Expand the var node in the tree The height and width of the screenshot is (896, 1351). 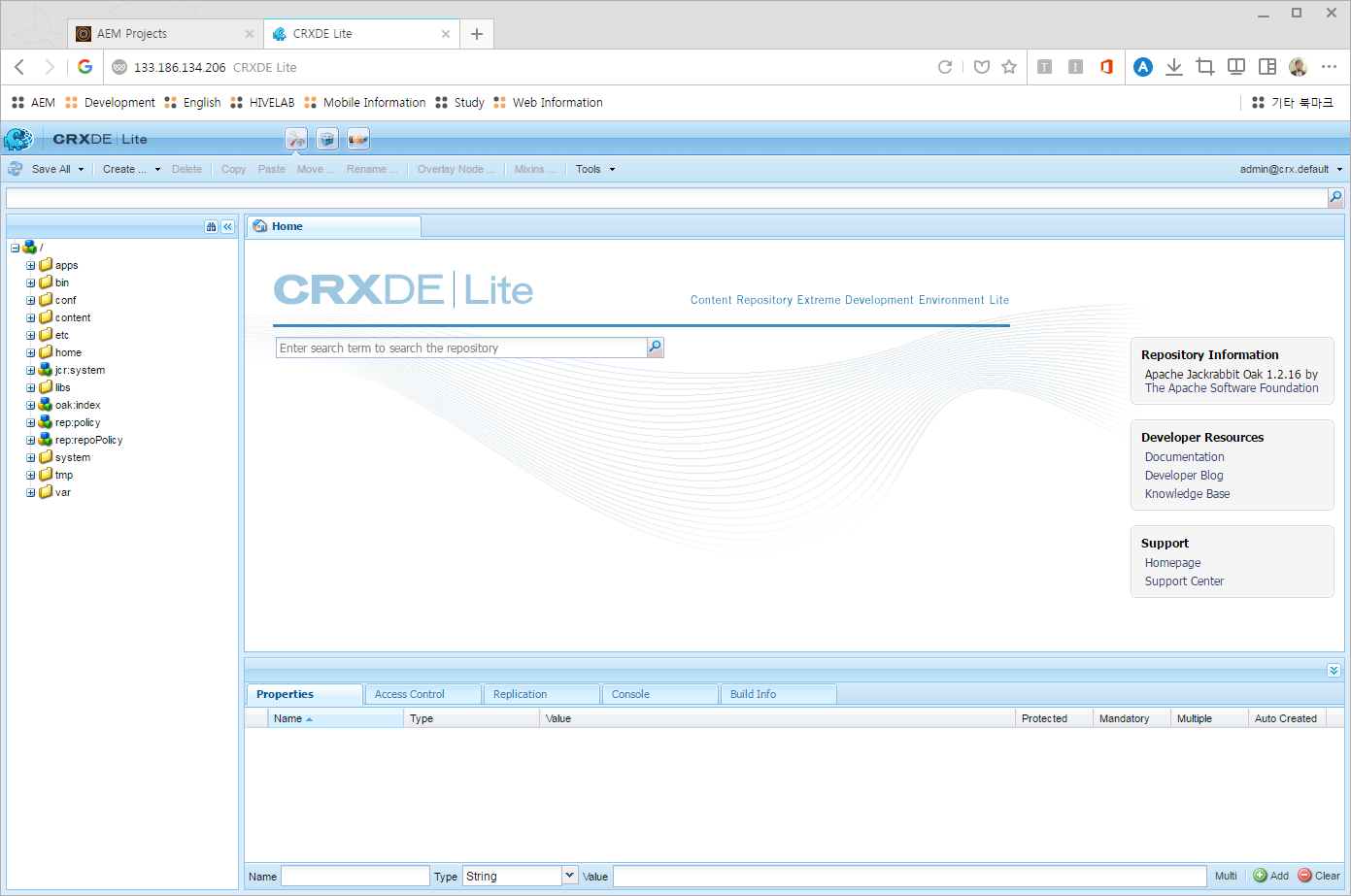point(30,492)
